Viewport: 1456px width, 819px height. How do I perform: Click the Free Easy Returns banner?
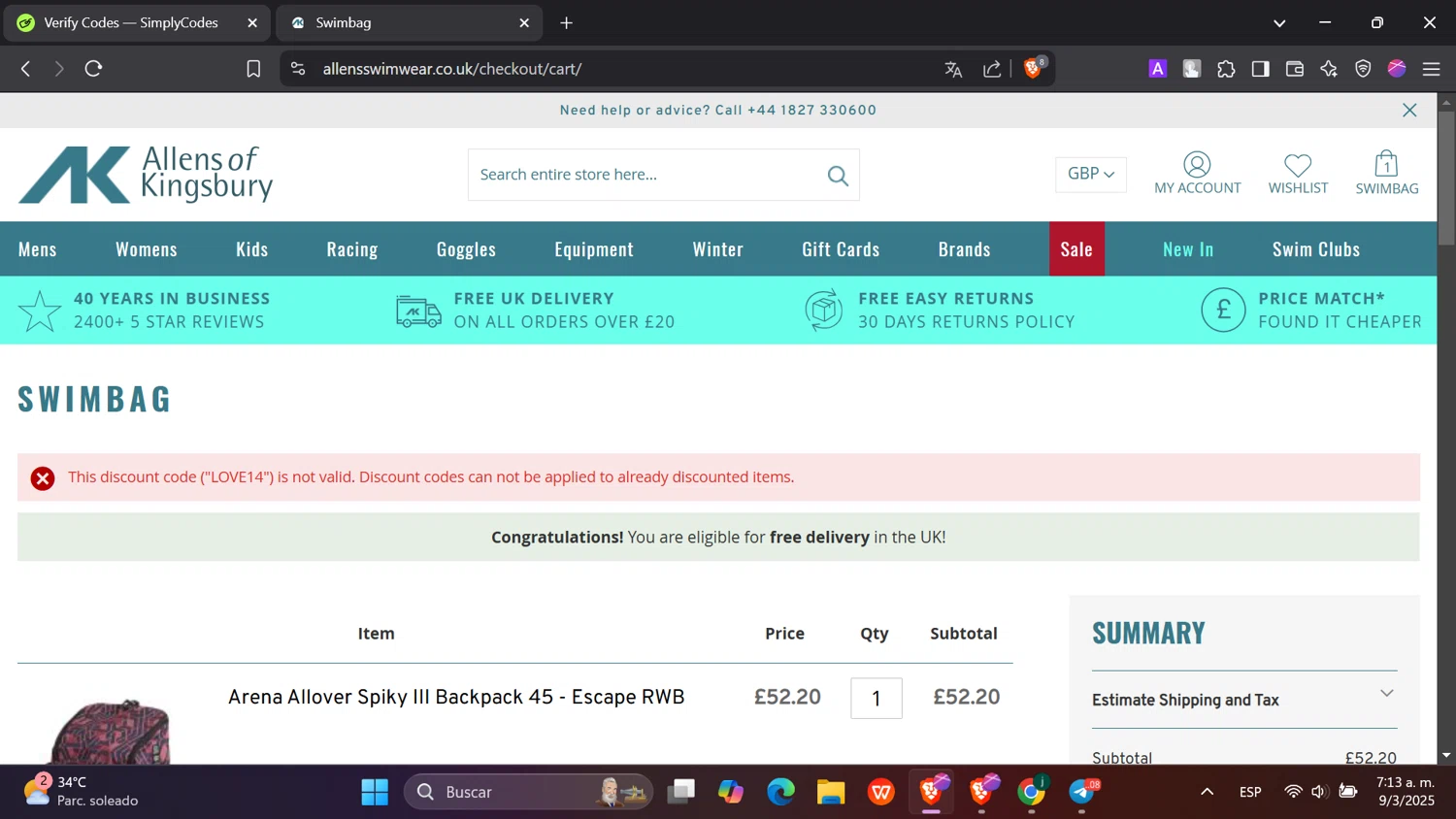click(940, 311)
